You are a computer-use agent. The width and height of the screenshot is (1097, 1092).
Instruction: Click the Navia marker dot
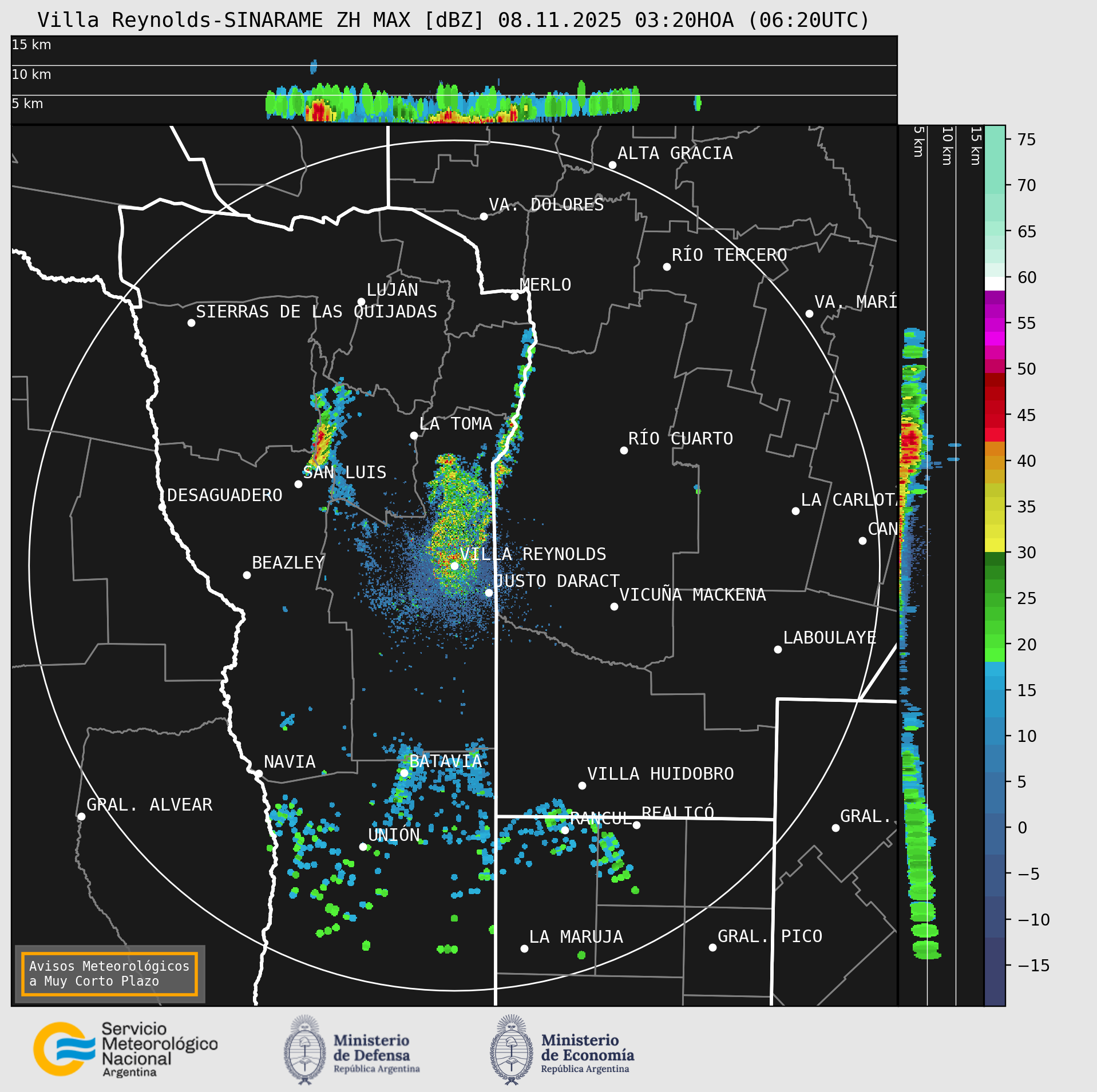click(x=259, y=773)
